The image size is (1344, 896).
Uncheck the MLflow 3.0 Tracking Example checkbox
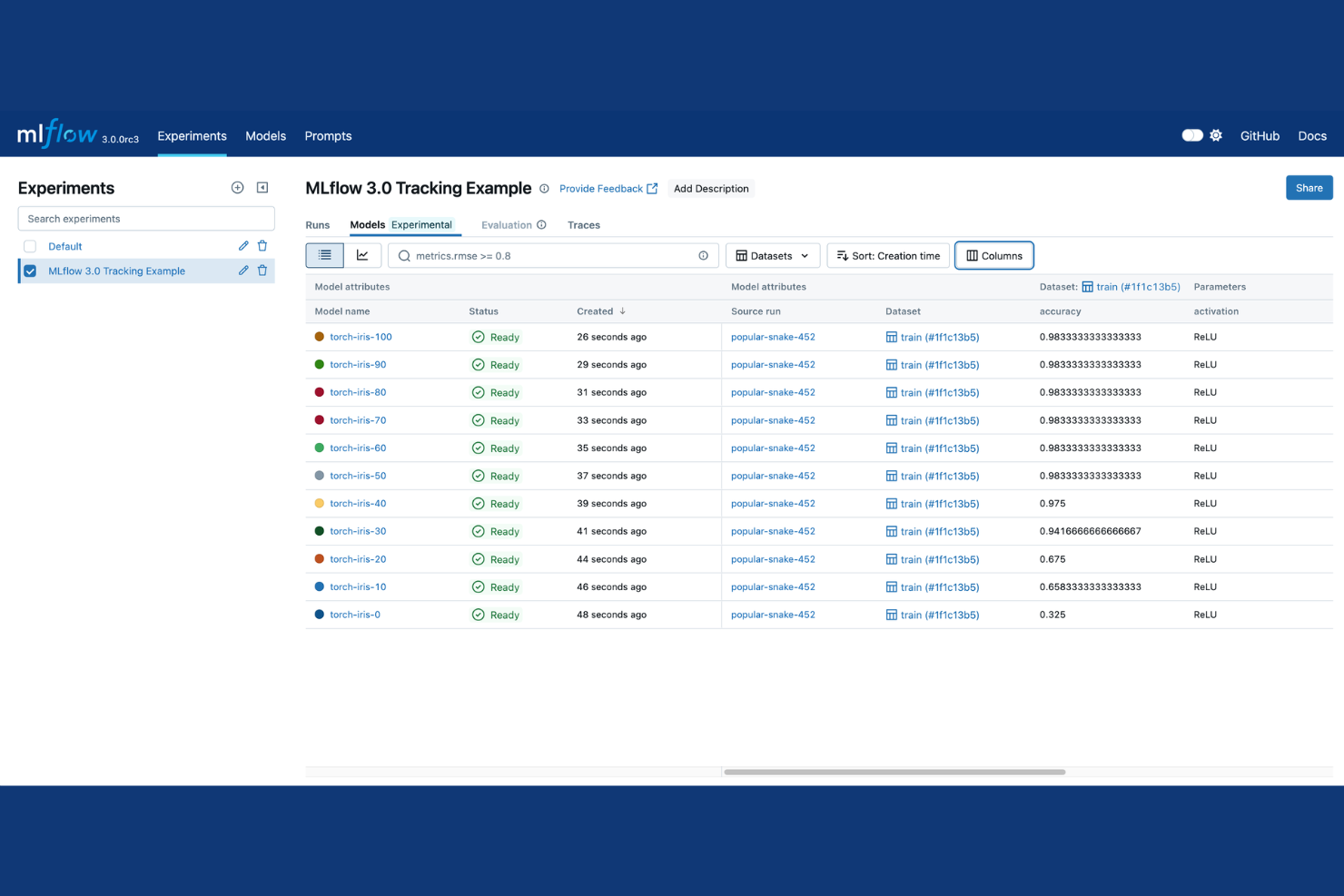[30, 271]
